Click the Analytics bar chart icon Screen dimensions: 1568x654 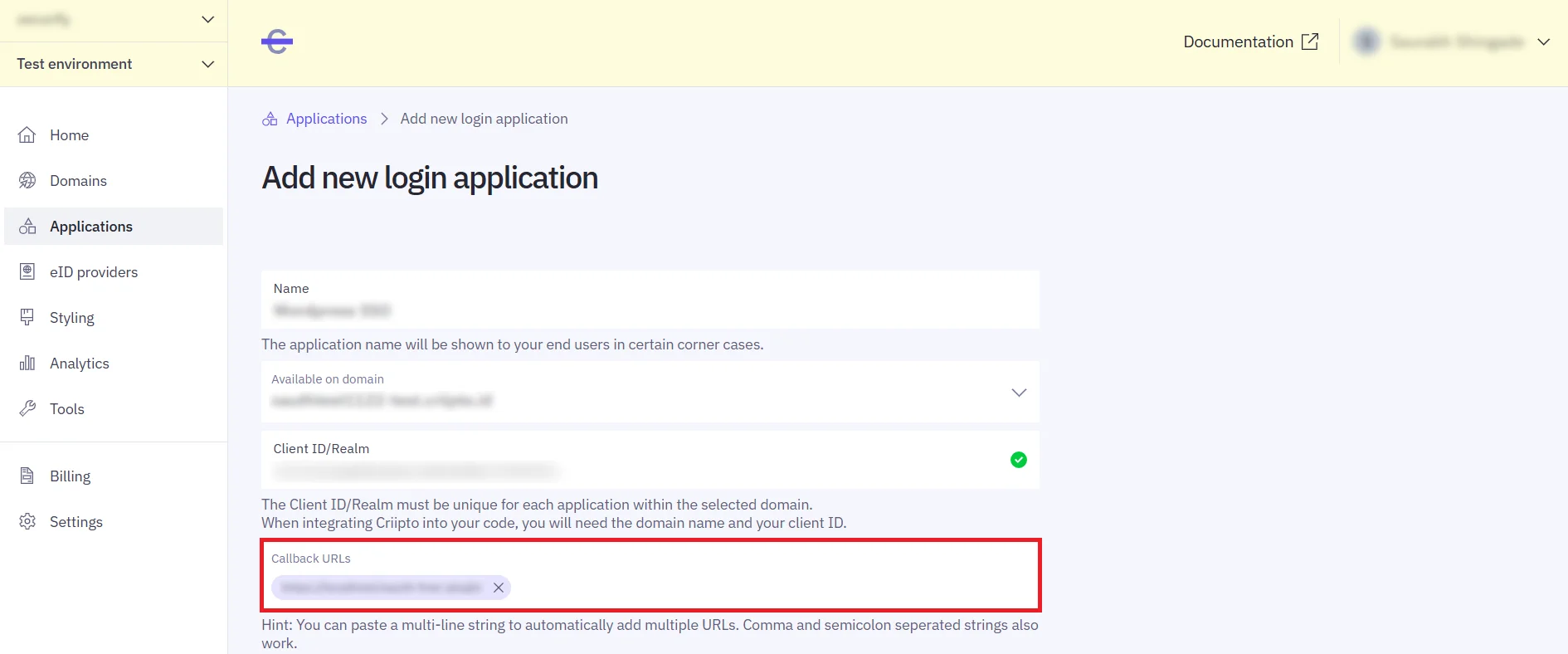coord(27,364)
